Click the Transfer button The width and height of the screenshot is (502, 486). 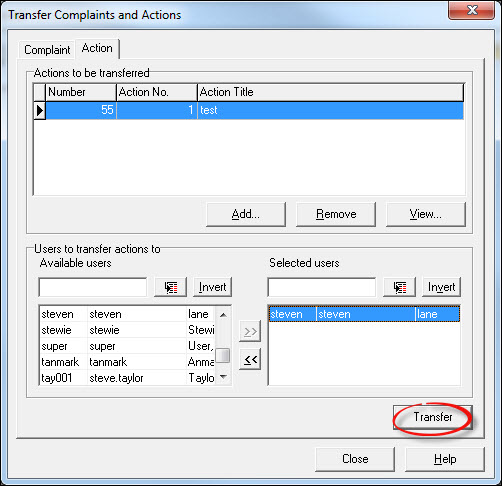[433, 417]
